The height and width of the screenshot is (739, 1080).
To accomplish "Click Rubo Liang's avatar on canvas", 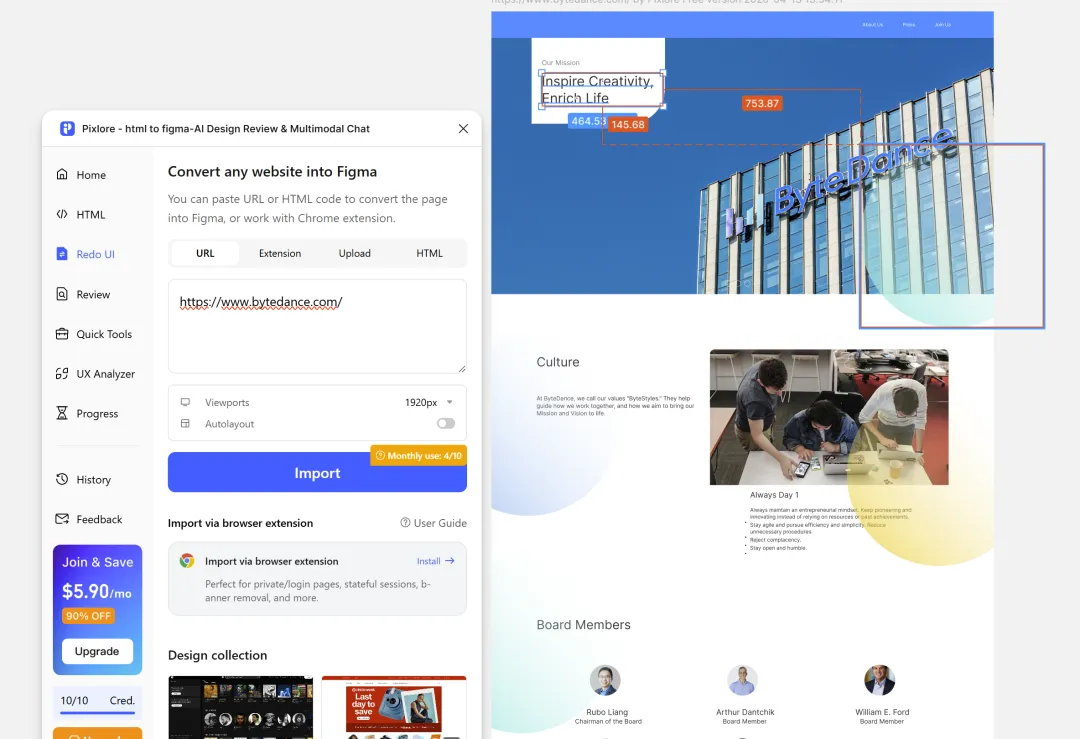I will point(605,680).
